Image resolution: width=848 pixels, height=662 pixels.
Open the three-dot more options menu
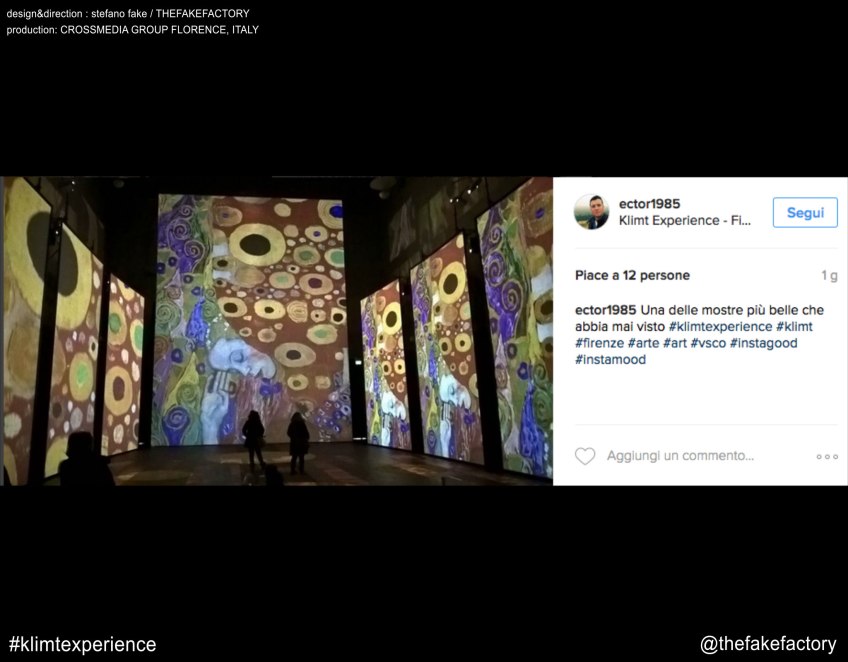[827, 457]
